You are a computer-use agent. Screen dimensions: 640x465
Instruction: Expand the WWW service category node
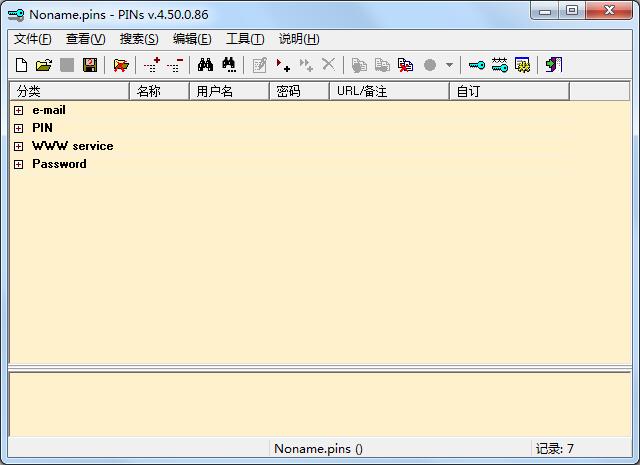(x=18, y=147)
